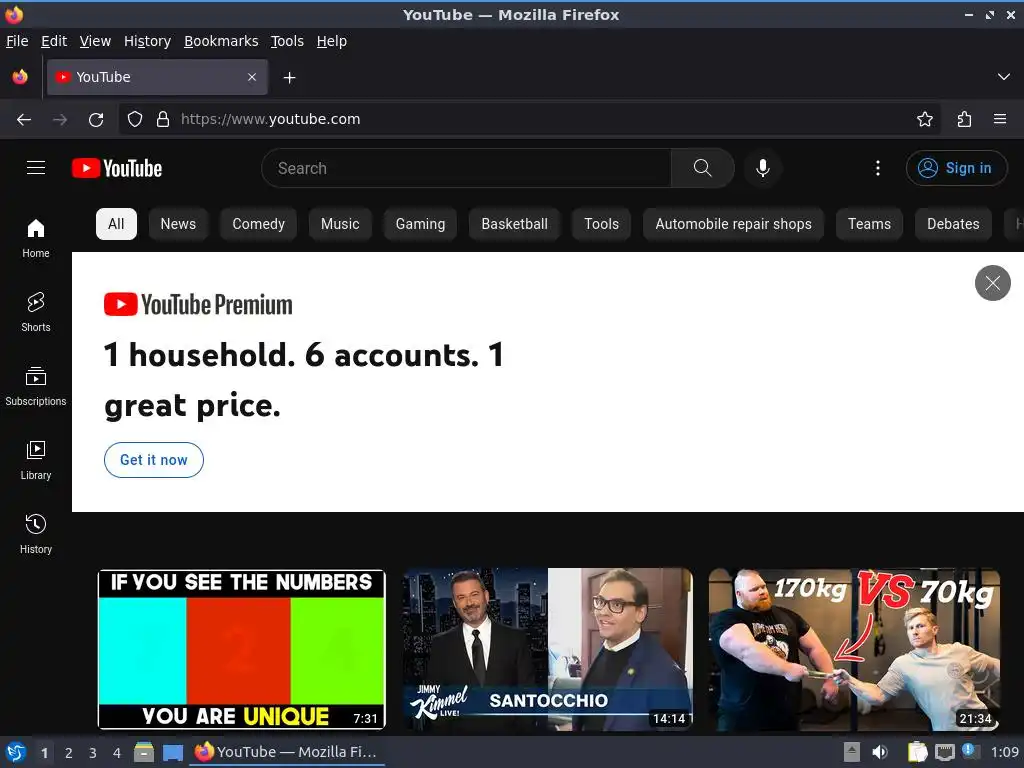Click the browser URL address bar

tap(529, 119)
